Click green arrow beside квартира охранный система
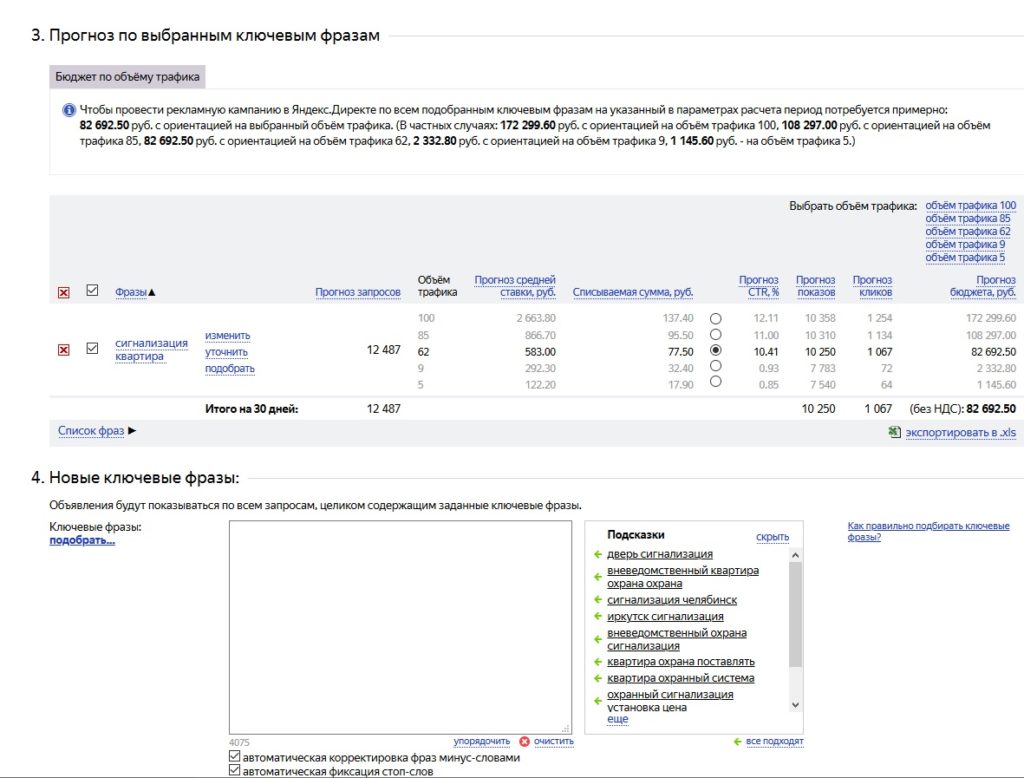The image size is (1024, 778). pos(598,678)
